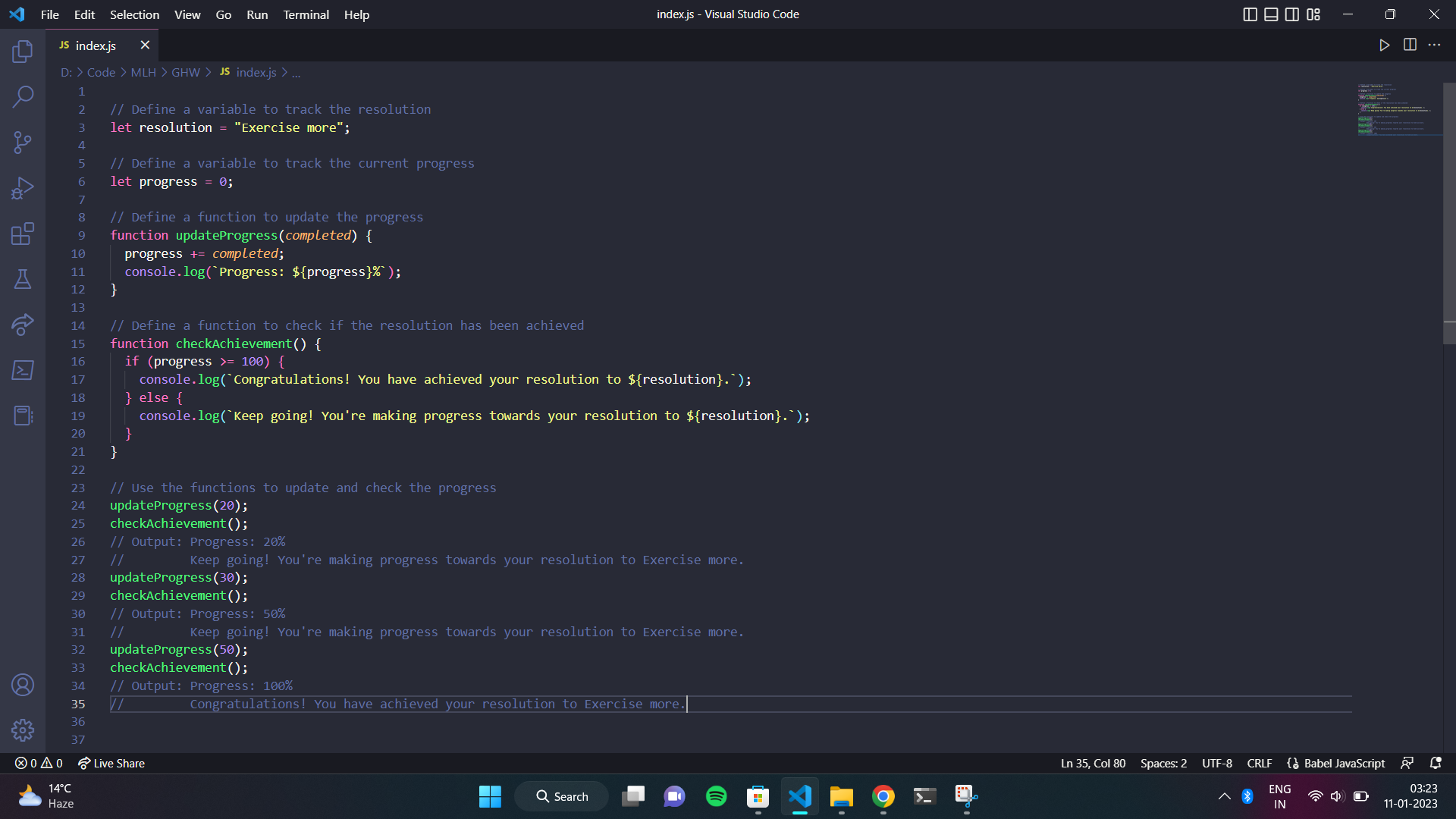The image size is (1456, 819).
Task: Click the Live Share status bar button
Action: pyautogui.click(x=111, y=764)
